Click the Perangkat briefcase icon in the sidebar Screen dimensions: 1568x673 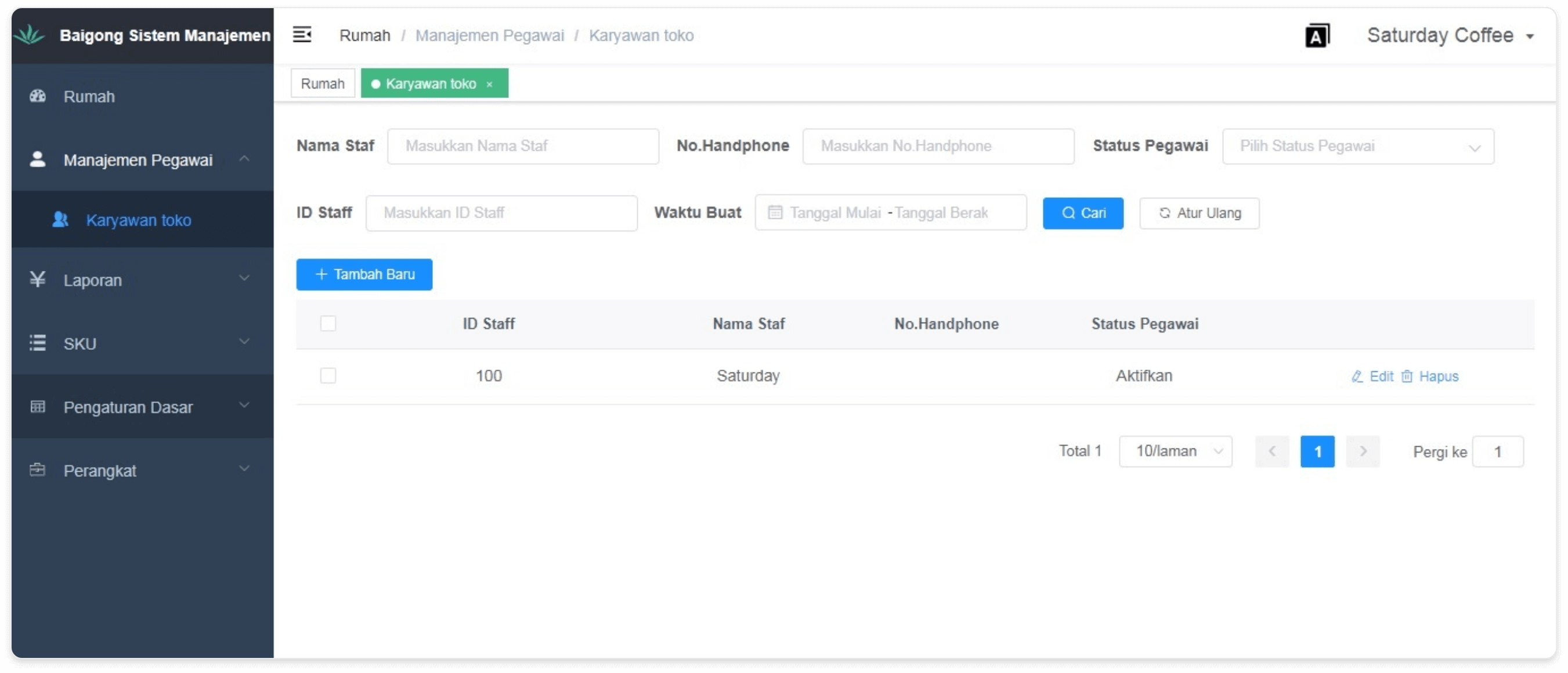tap(38, 470)
